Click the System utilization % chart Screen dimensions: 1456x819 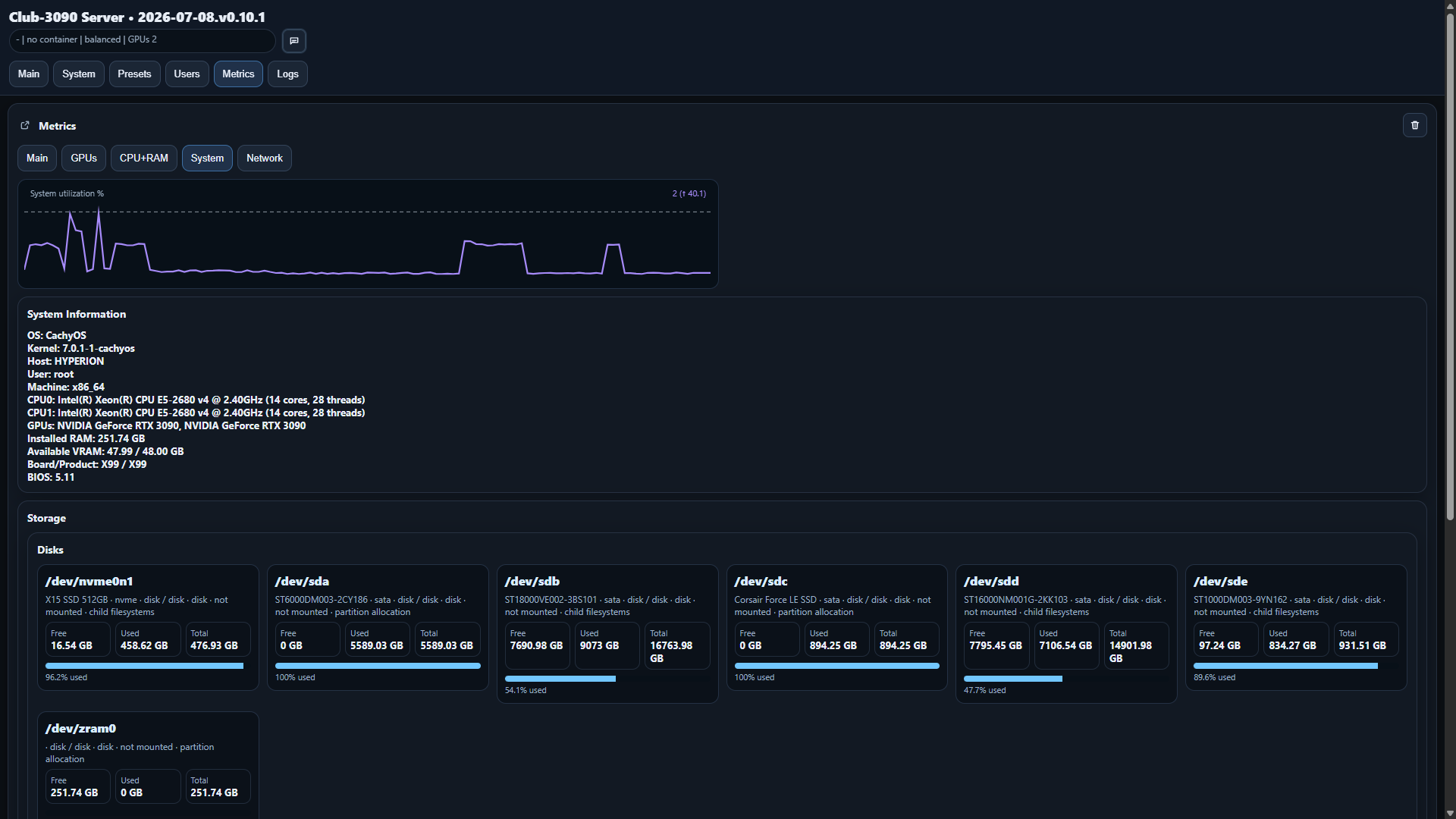[x=368, y=234]
